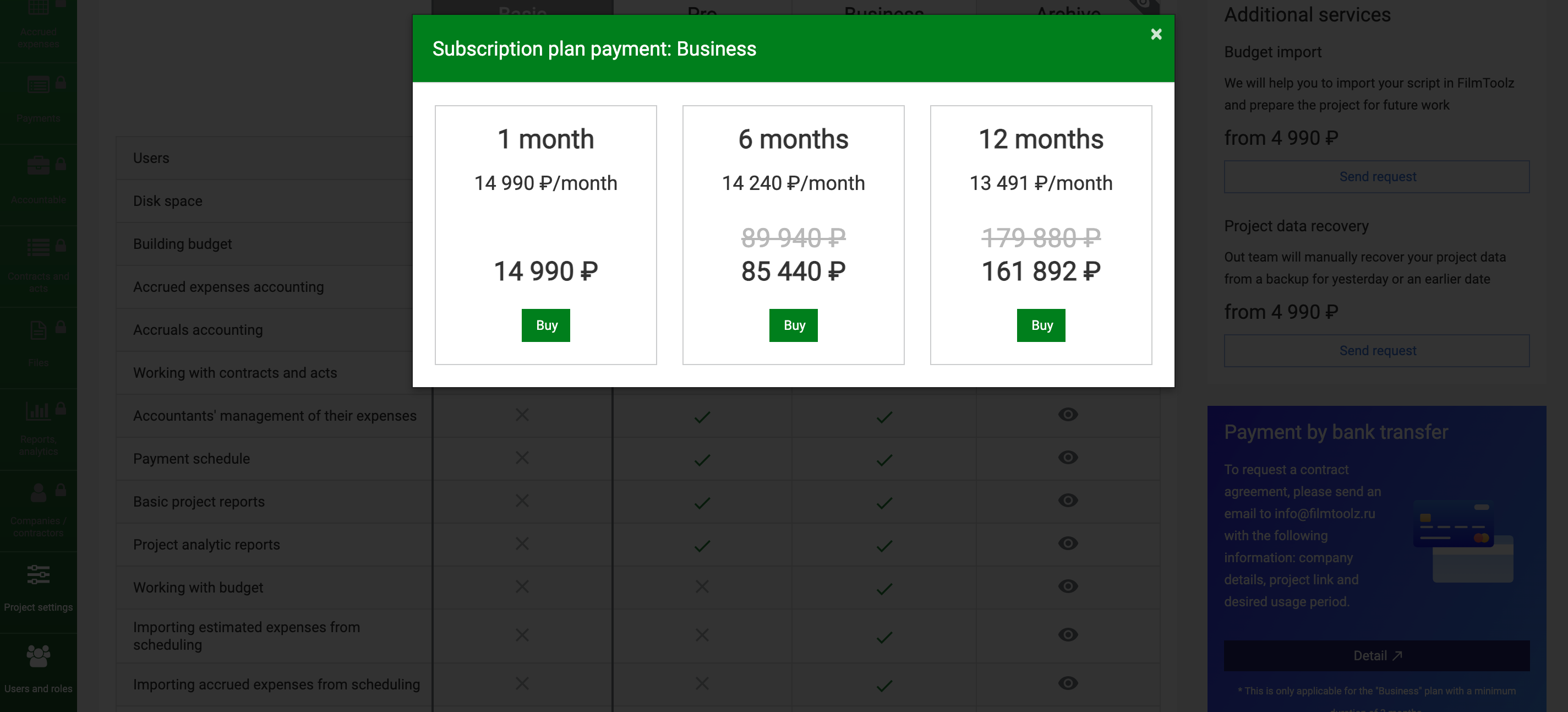Click eye icon in Working with budget row
Viewport: 1568px width, 712px height.
tap(1068, 586)
